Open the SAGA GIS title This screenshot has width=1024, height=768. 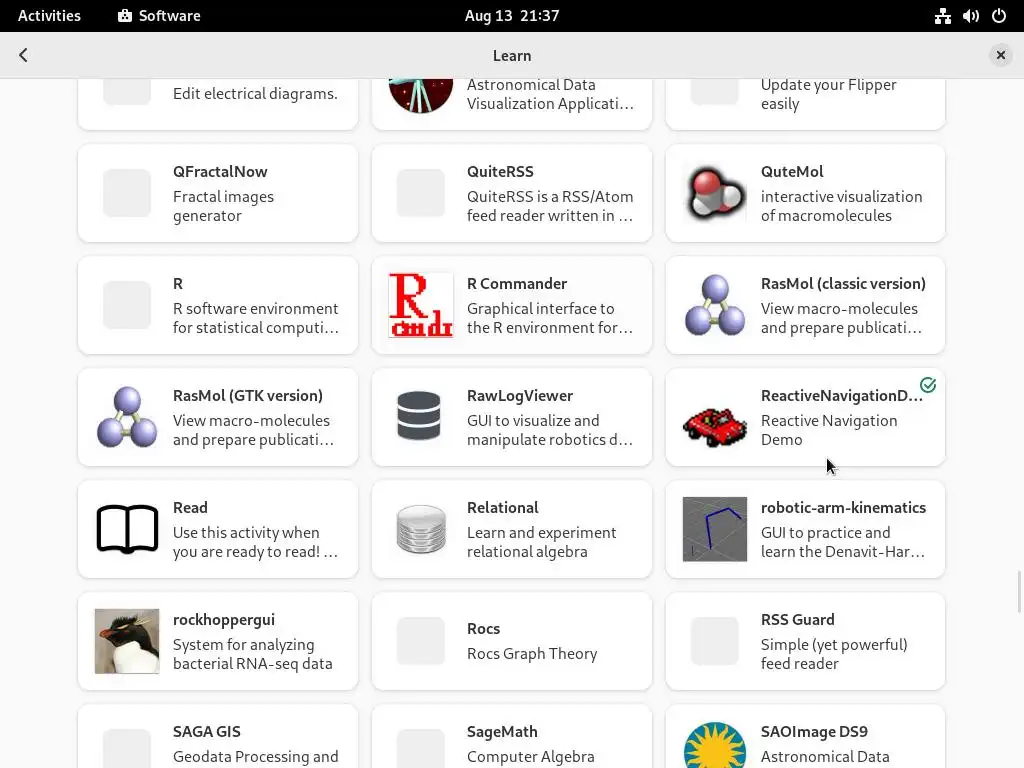(206, 732)
